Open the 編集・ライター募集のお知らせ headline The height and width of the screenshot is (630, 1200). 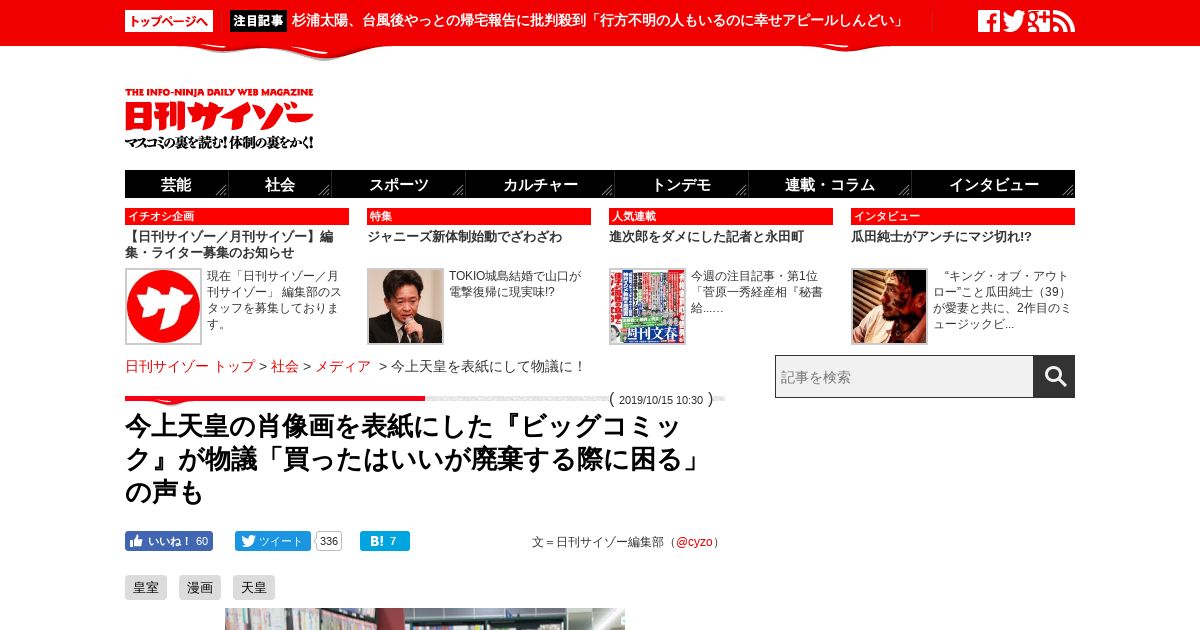[229, 245]
